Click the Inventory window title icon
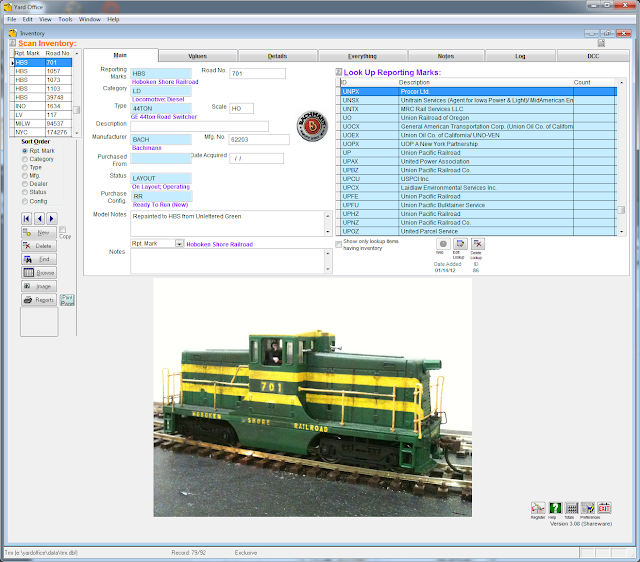The image size is (640, 562). (13, 33)
